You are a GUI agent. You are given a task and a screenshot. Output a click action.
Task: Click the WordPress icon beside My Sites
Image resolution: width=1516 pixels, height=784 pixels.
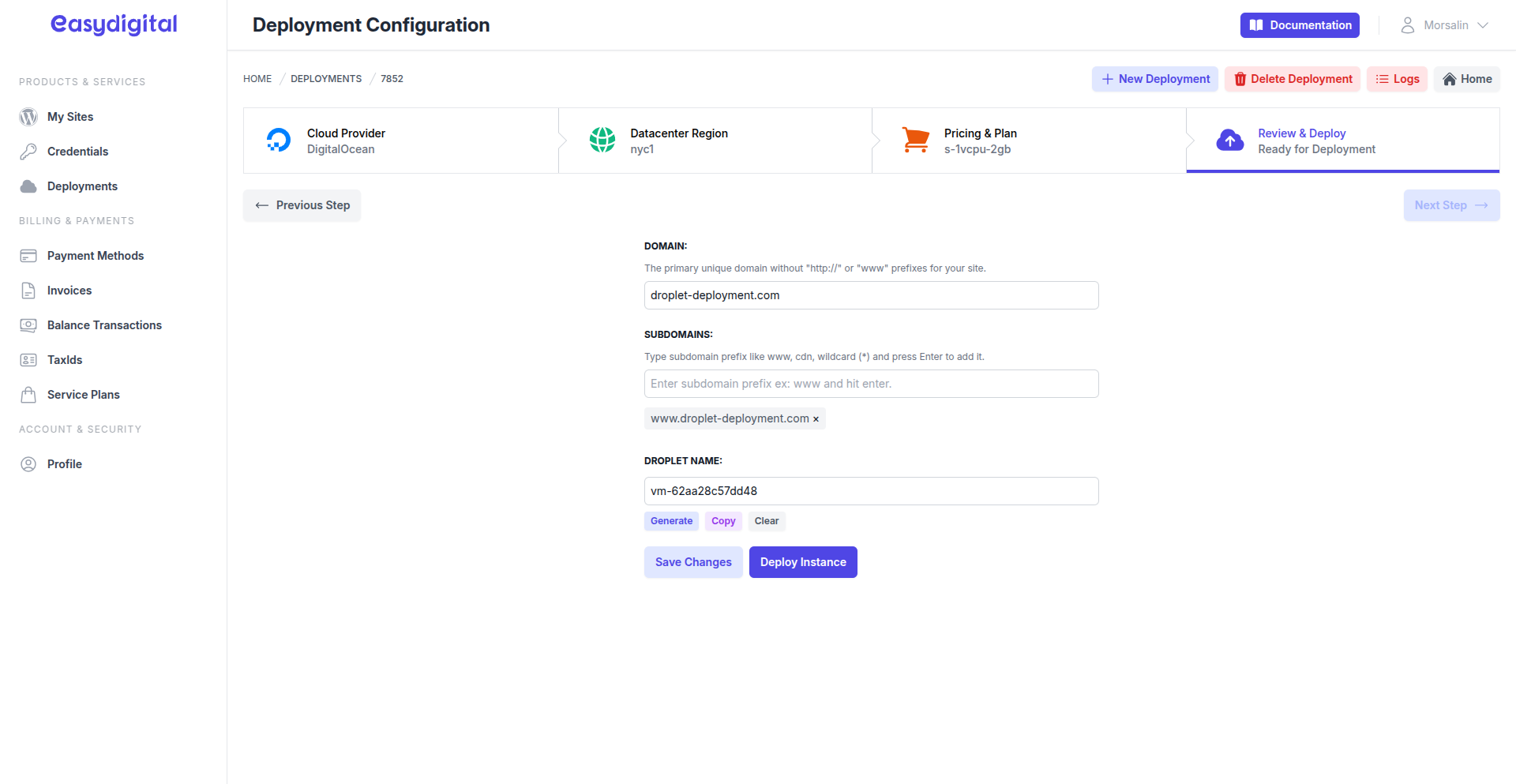pos(28,117)
